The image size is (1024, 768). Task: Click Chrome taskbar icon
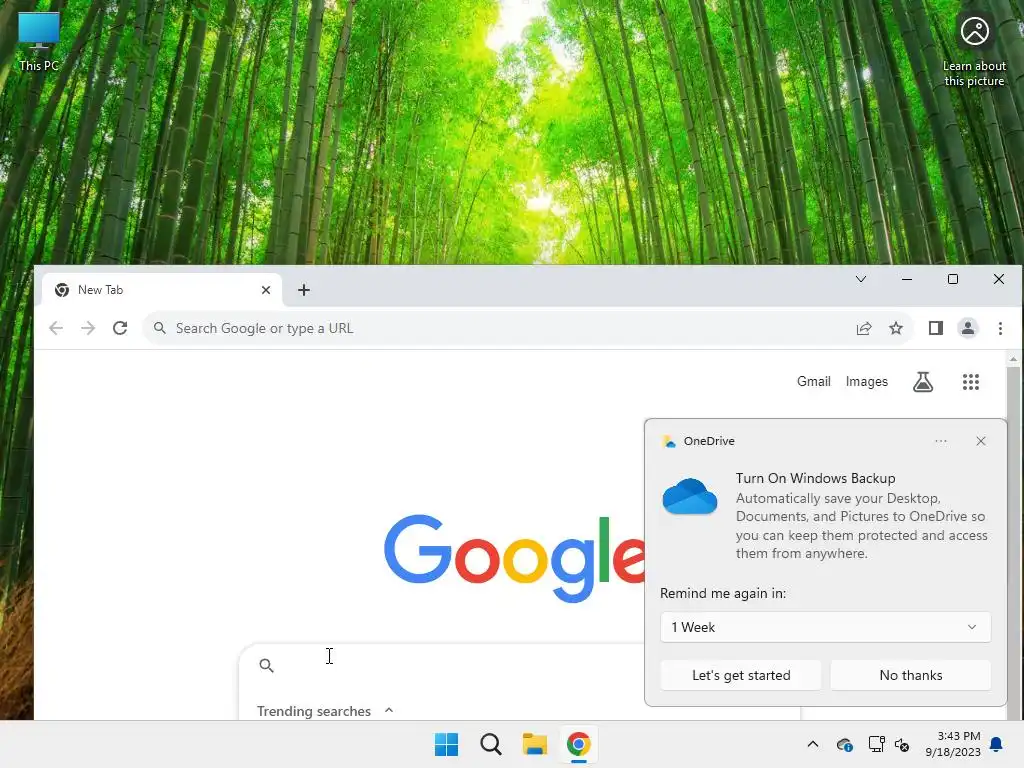tap(579, 744)
